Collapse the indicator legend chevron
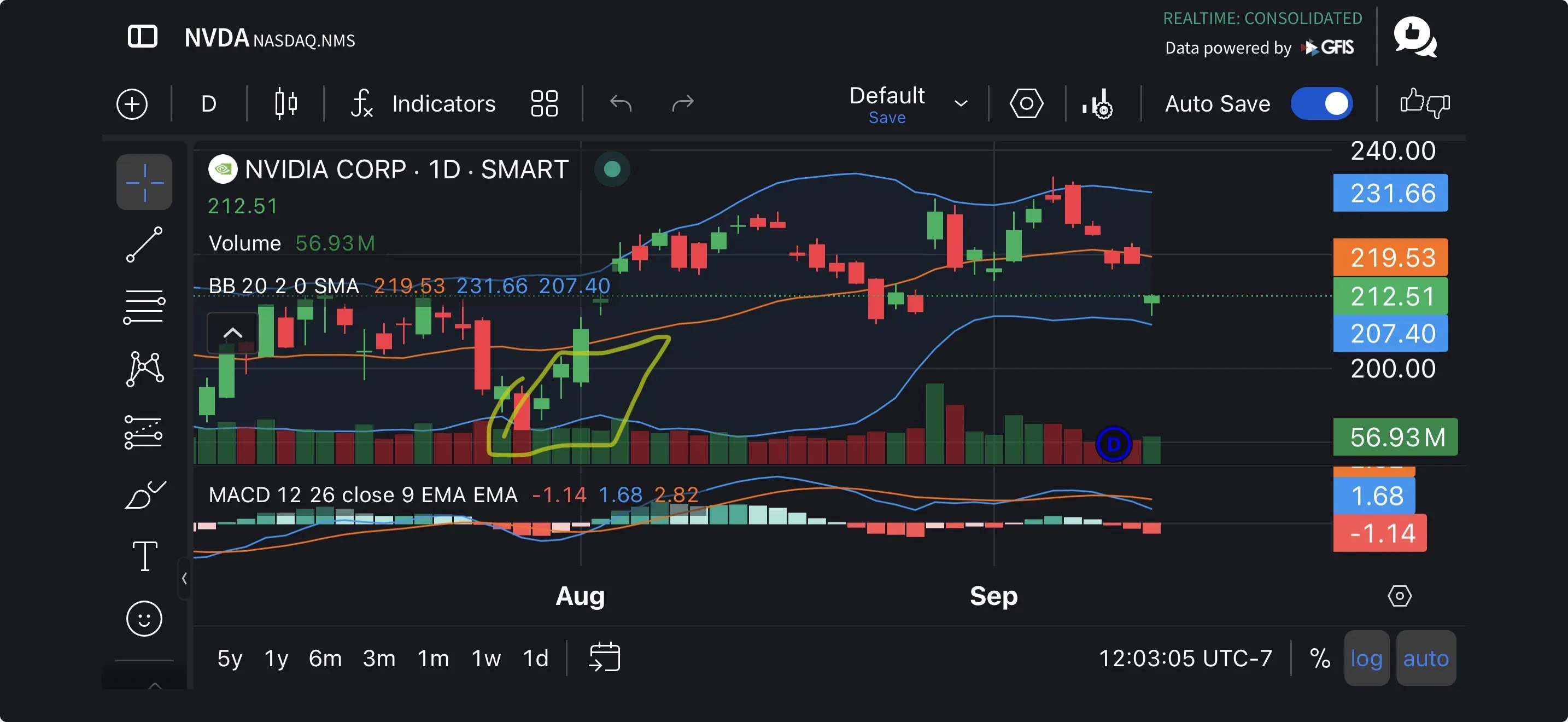 click(233, 333)
